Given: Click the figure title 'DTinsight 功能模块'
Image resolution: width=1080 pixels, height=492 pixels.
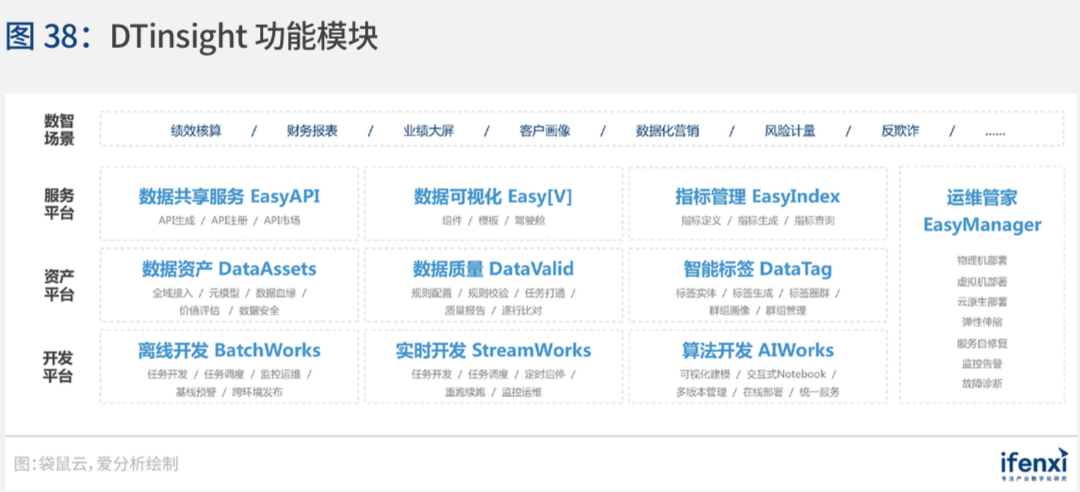Looking at the screenshot, I should [244, 38].
